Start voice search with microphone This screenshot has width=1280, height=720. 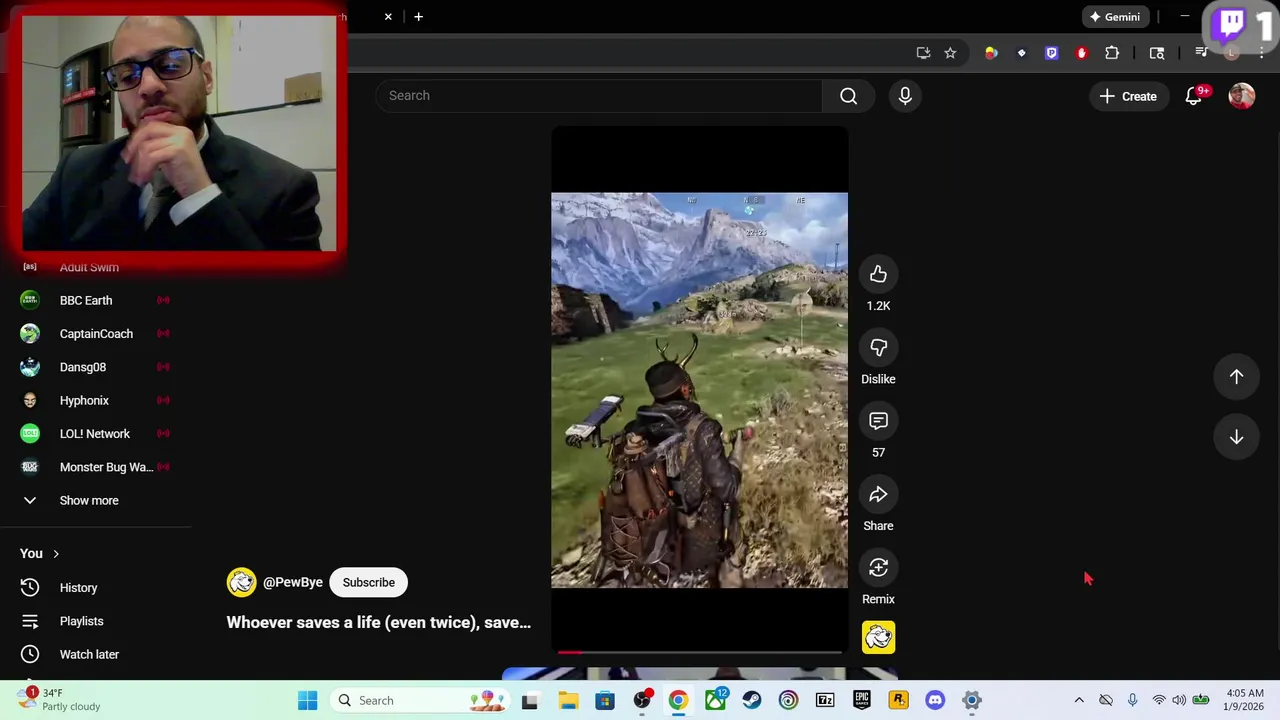coord(905,96)
